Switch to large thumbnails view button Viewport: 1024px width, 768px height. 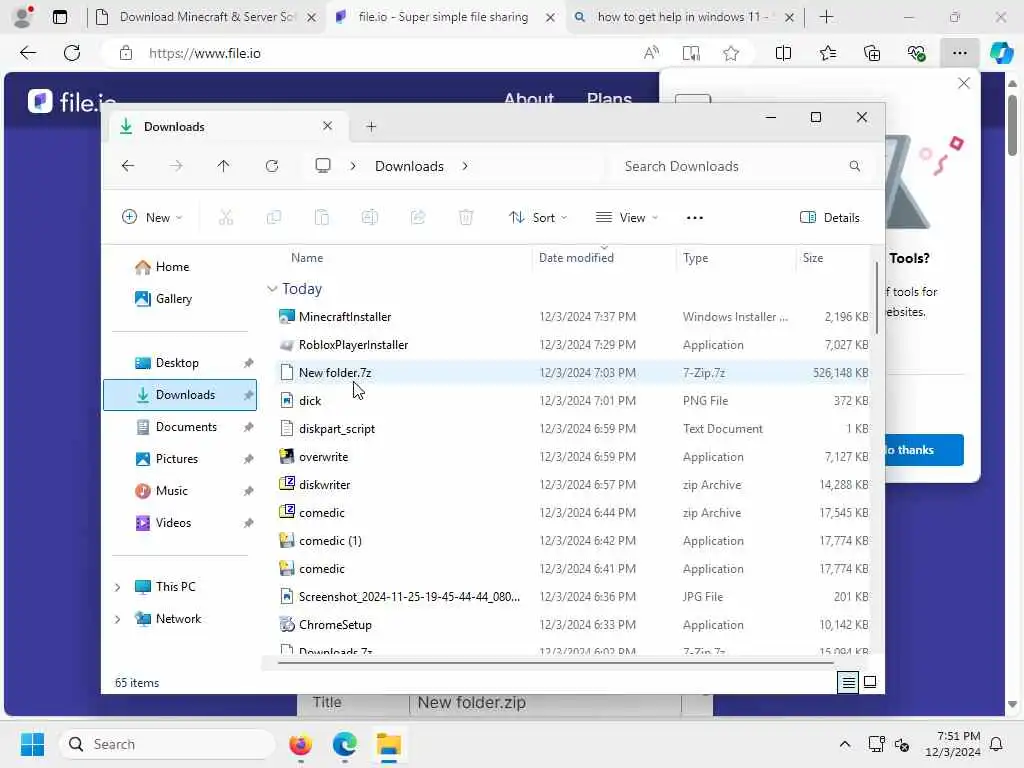tap(870, 682)
